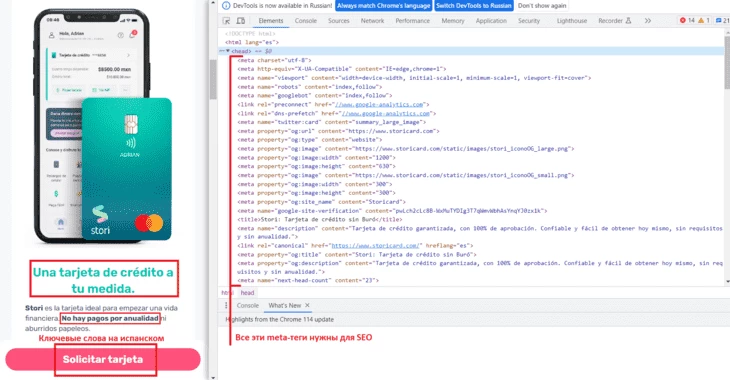The height and width of the screenshot is (380, 730).
Task: Open the blue issues counter showing 21
Action: [x=722, y=20]
